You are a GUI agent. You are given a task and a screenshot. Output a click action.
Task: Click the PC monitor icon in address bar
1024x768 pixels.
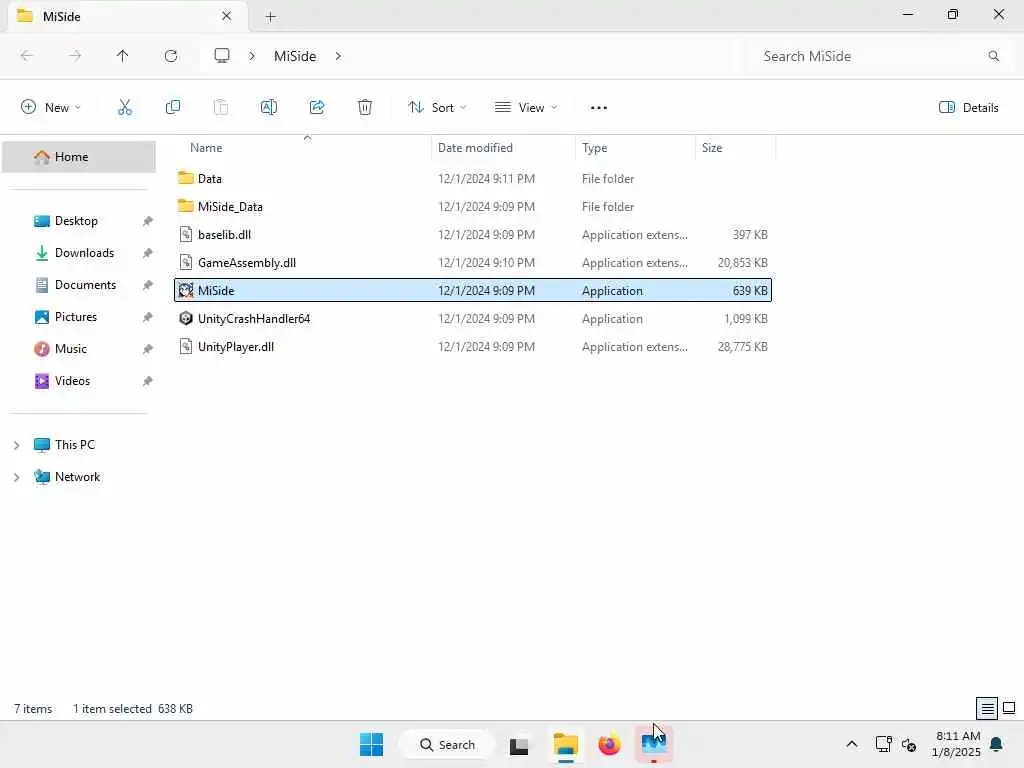pos(222,56)
